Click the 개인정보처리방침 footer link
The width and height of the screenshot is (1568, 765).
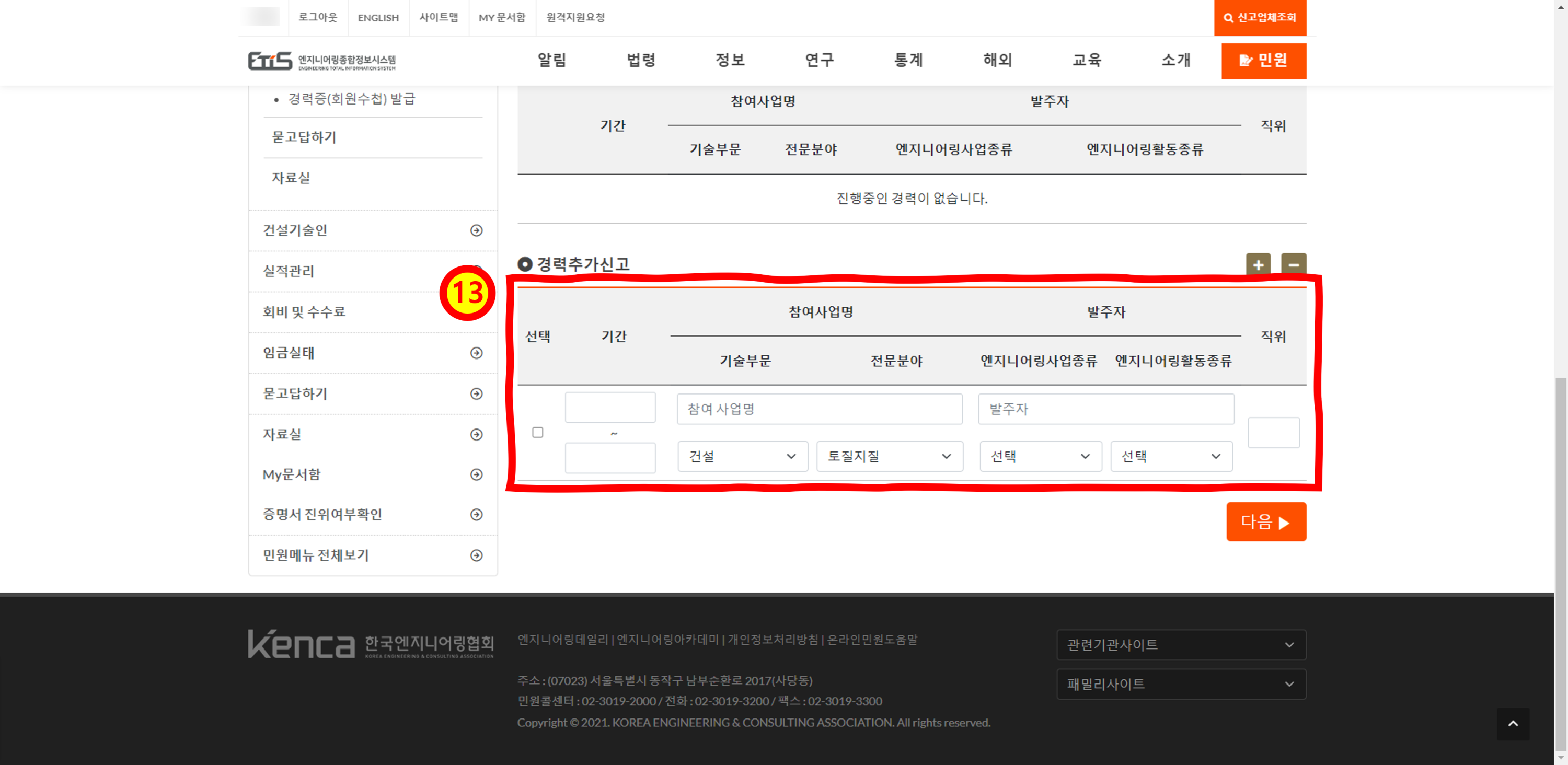773,640
